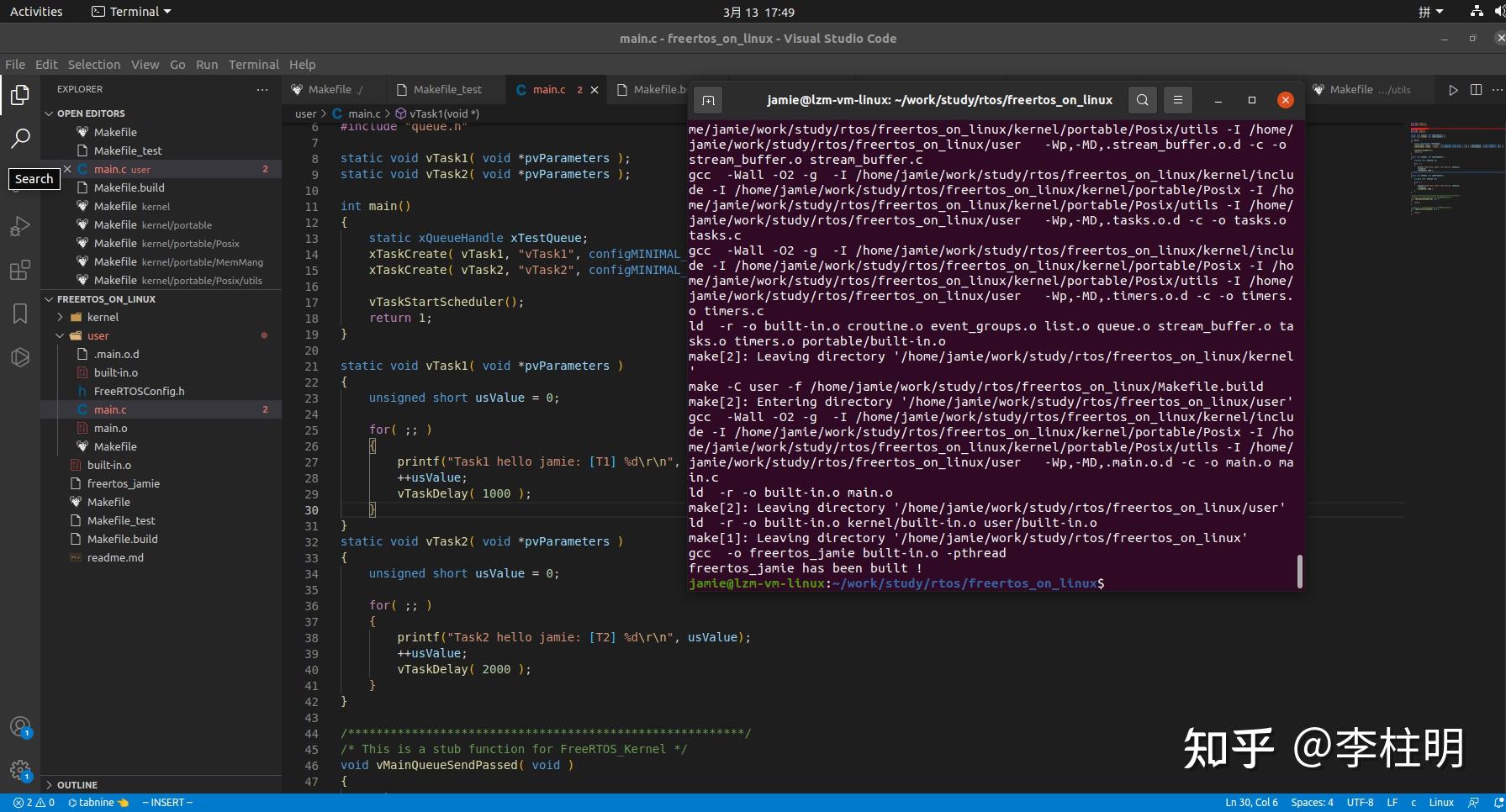
Task: Open the Bookmarks view in activity bar
Action: click(x=20, y=314)
